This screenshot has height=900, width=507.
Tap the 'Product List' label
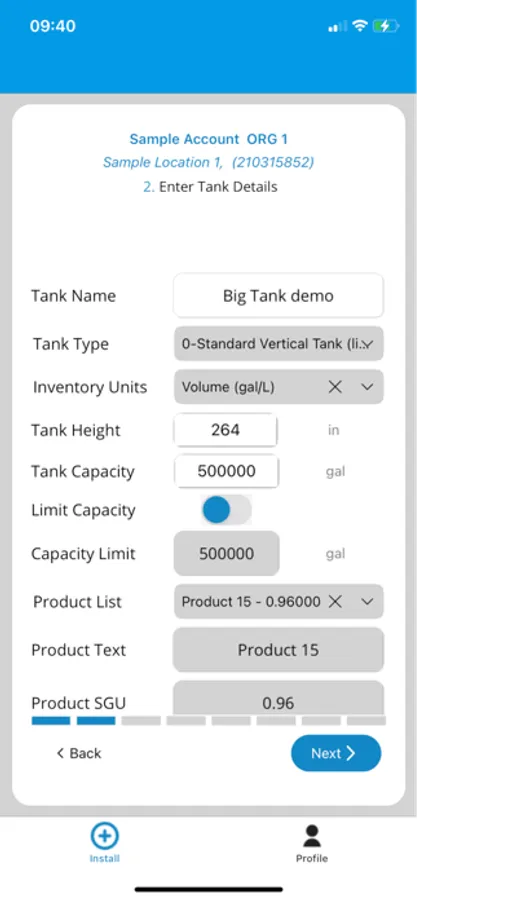(x=78, y=602)
